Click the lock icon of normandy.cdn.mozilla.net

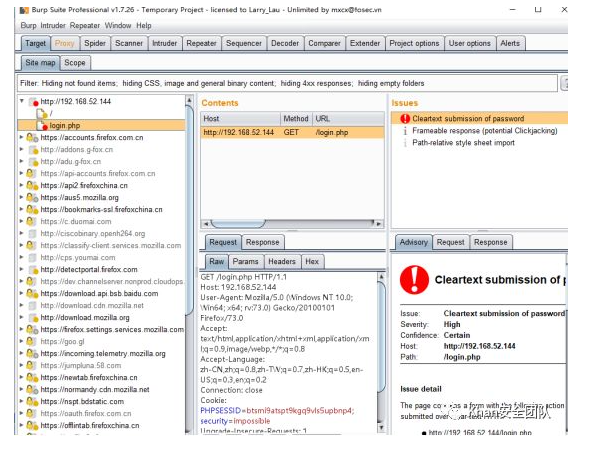32,390
